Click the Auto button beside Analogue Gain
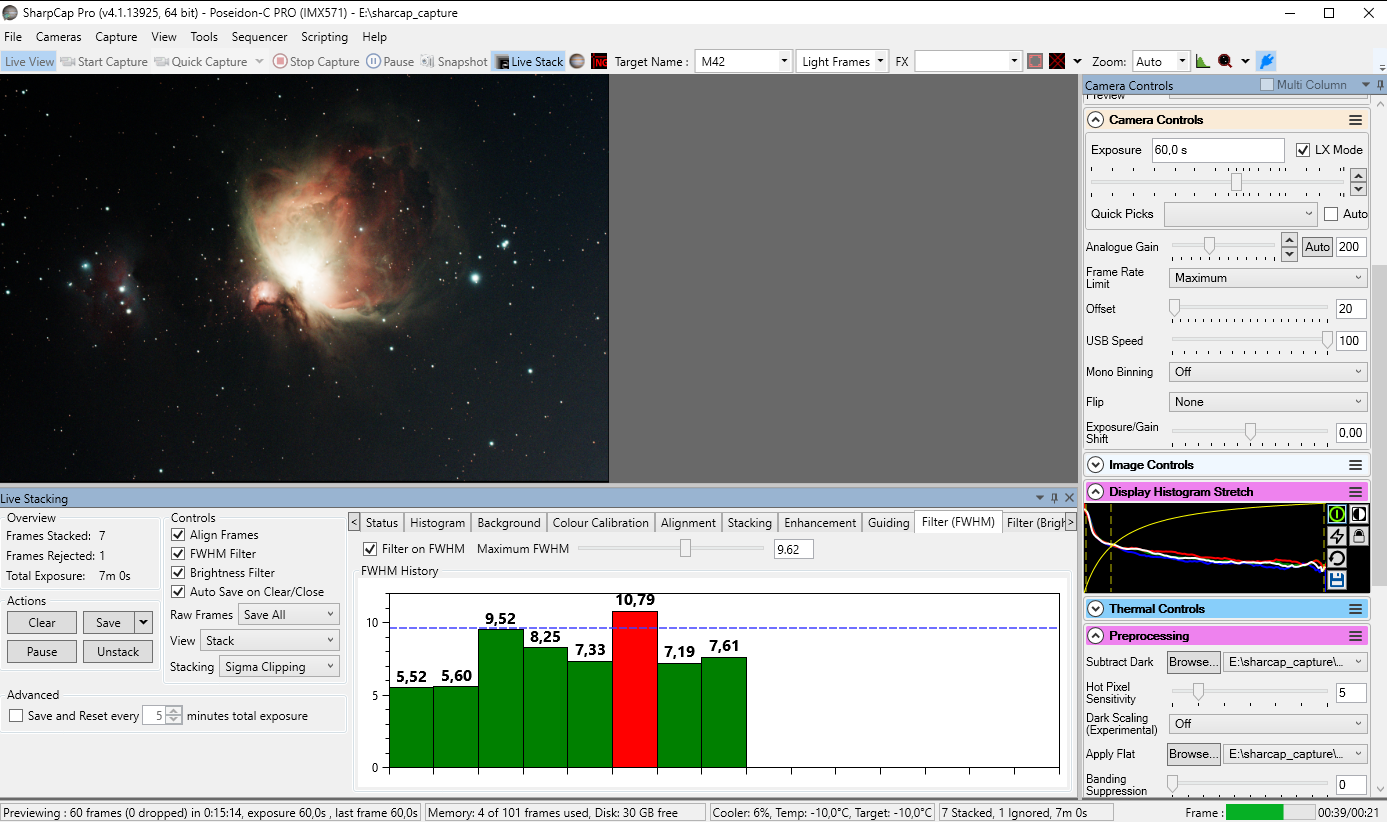 coord(1317,247)
